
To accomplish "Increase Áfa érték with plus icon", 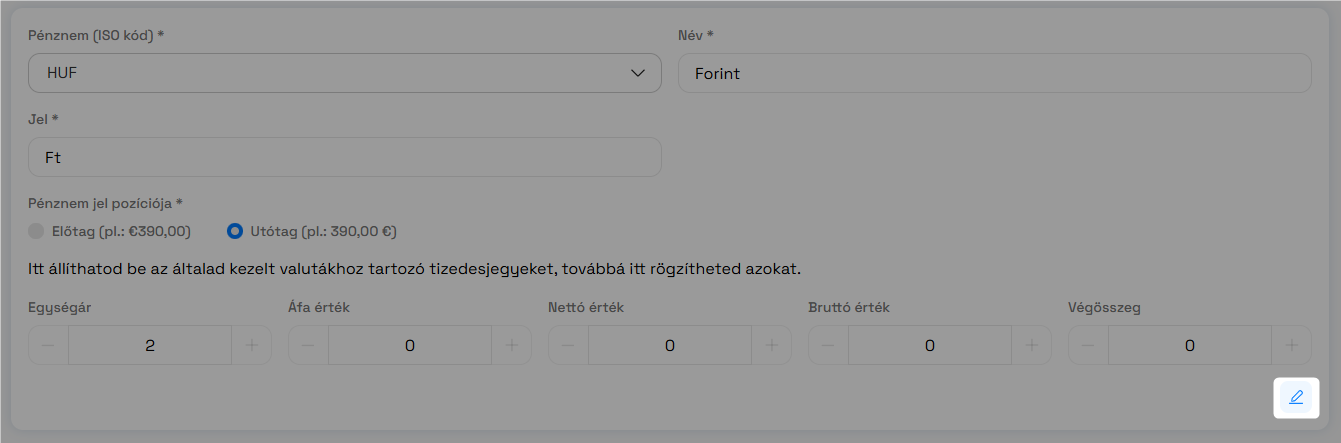I will [x=512, y=345].
